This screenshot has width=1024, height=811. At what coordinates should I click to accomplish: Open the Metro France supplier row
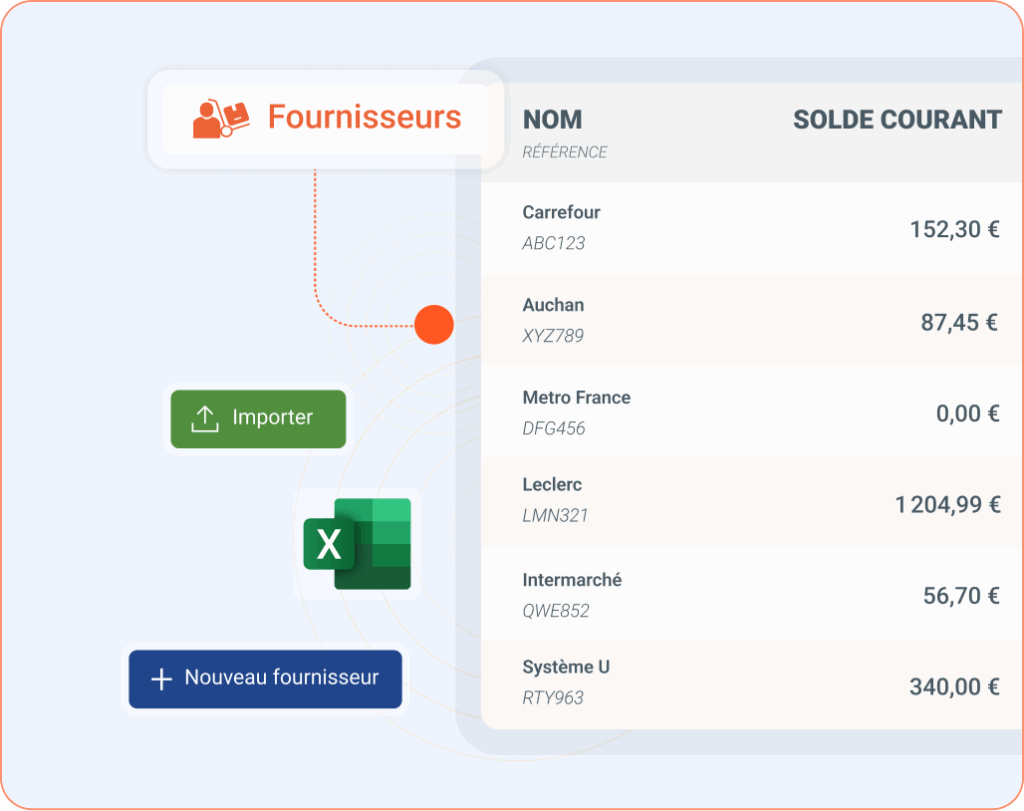[752, 411]
